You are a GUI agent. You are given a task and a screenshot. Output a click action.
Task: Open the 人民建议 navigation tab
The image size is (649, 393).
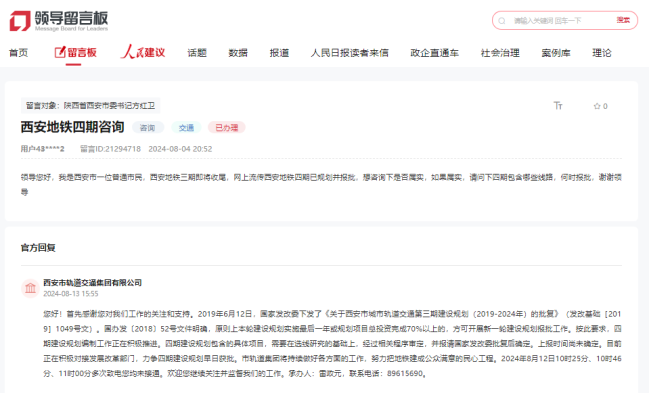coord(143,52)
